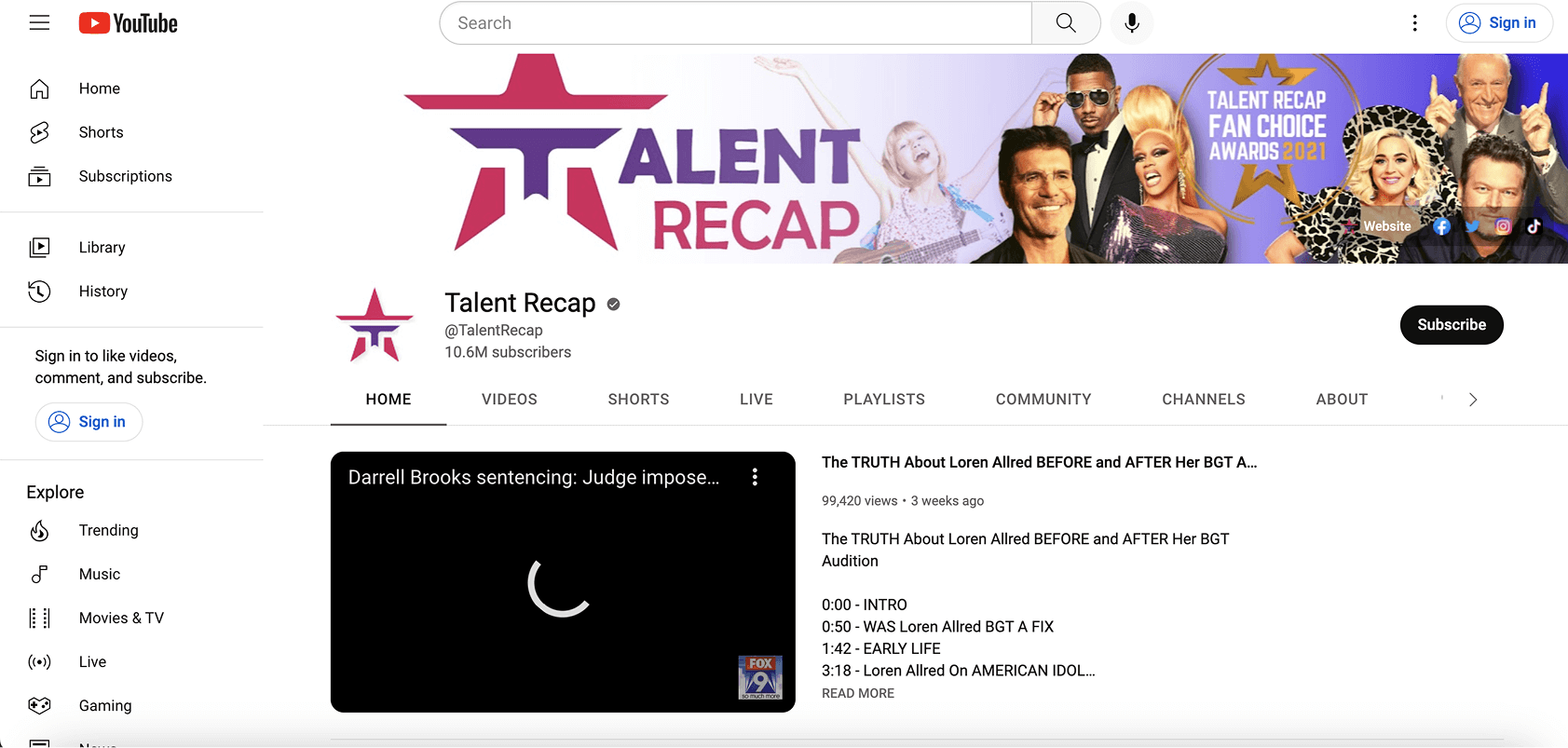The image size is (1568, 748).
Task: Subscribe to Talent Recap channel
Action: point(1451,325)
